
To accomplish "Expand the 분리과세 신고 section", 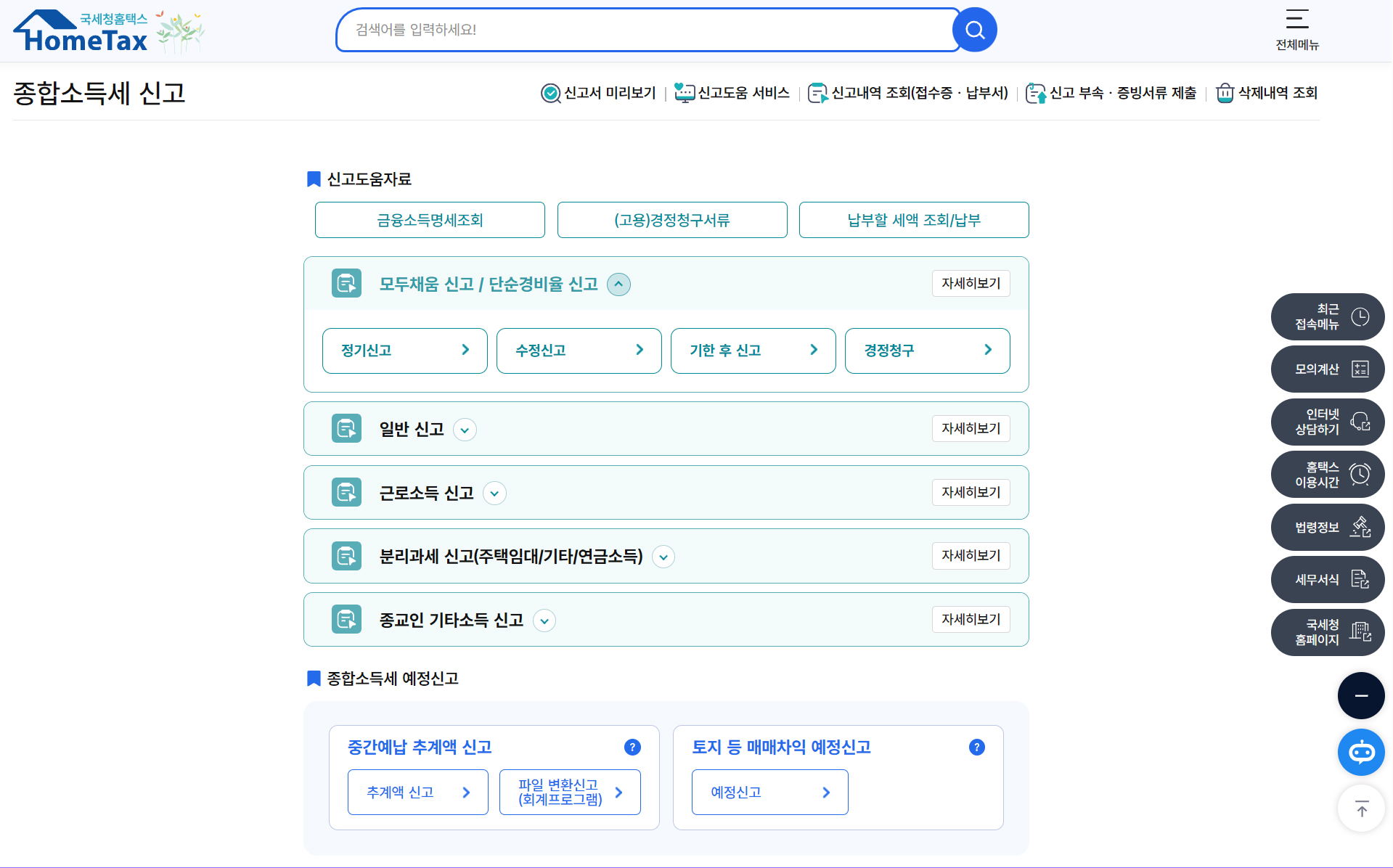I will 662,557.
